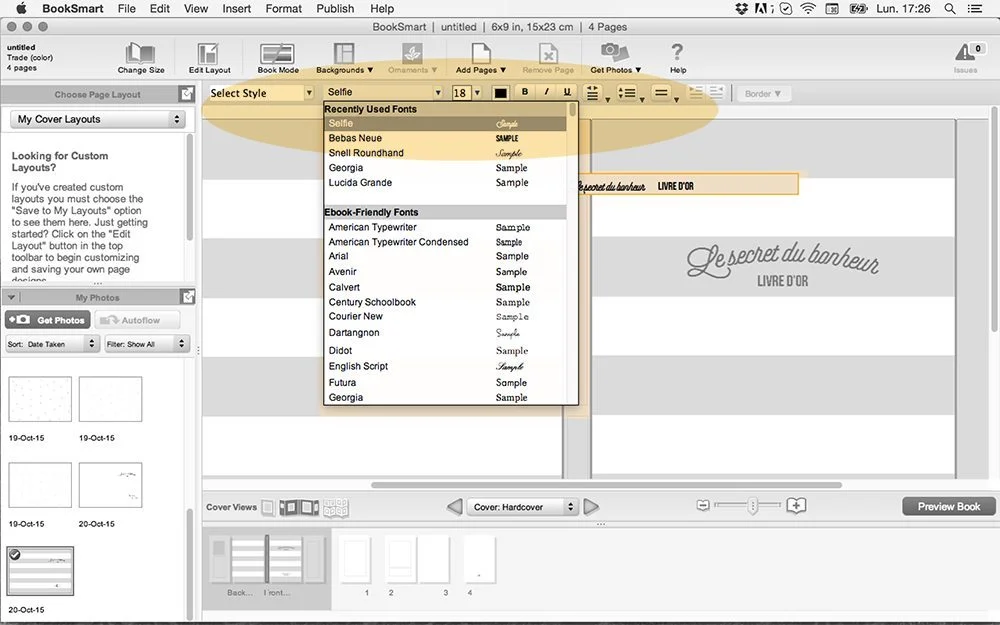Detach the Choose Page Layout panel
This screenshot has width=1000, height=625.
(x=187, y=94)
